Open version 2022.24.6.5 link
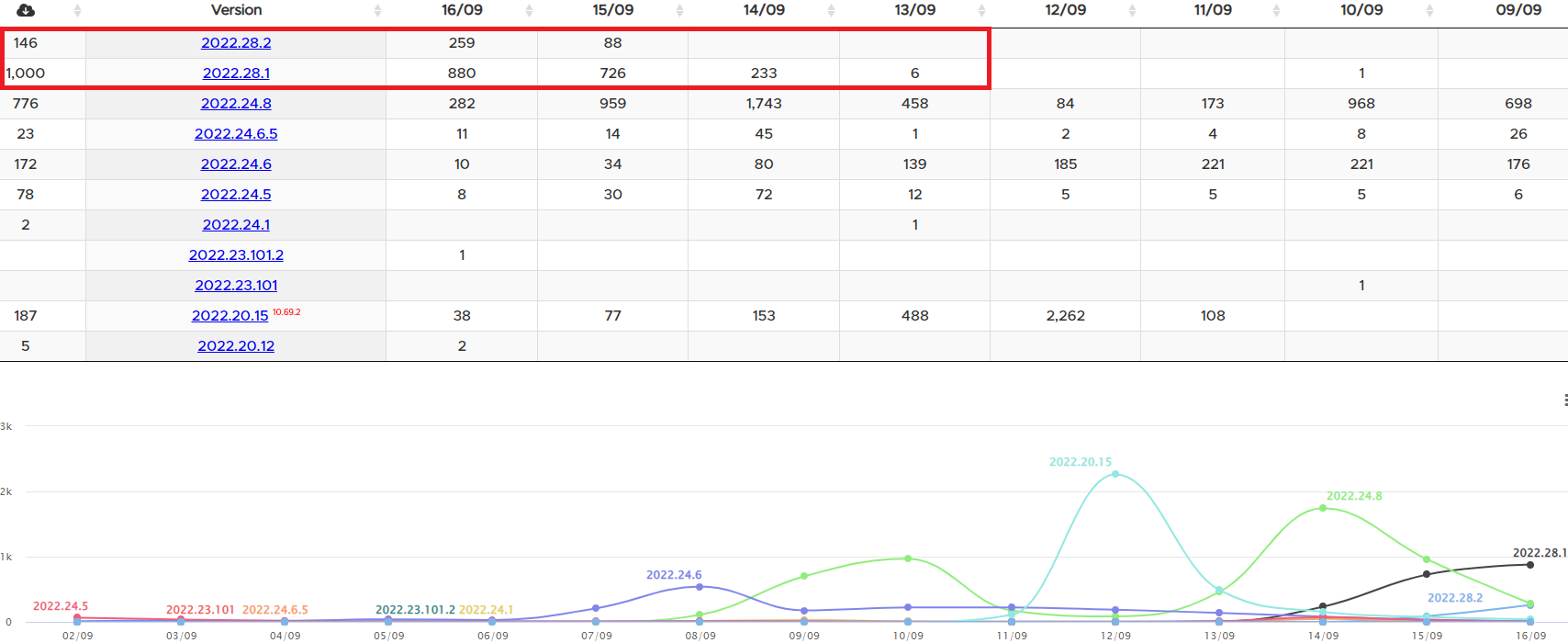 click(236, 133)
